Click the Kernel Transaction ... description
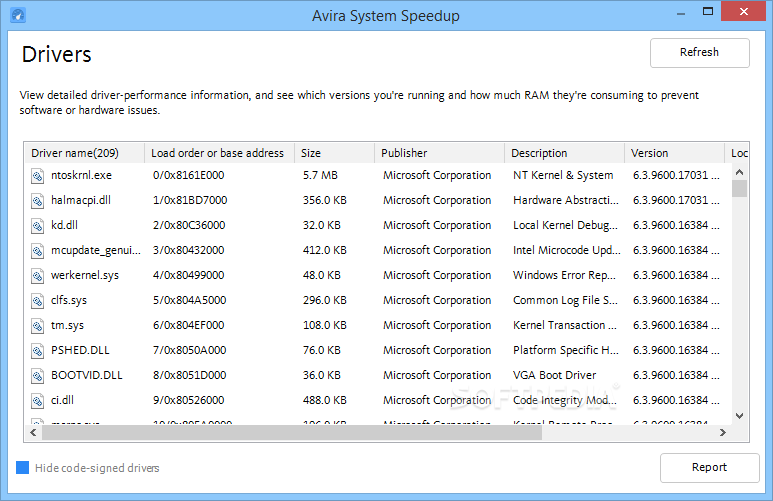This screenshot has height=501, width=773. (x=565, y=325)
